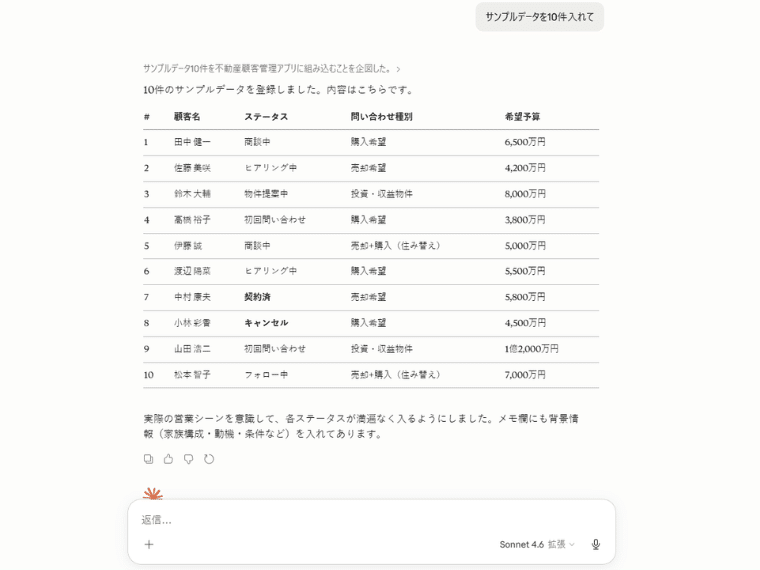This screenshot has height=570, width=760.
Task: Click the 顧客名 column header
Action: (x=187, y=117)
